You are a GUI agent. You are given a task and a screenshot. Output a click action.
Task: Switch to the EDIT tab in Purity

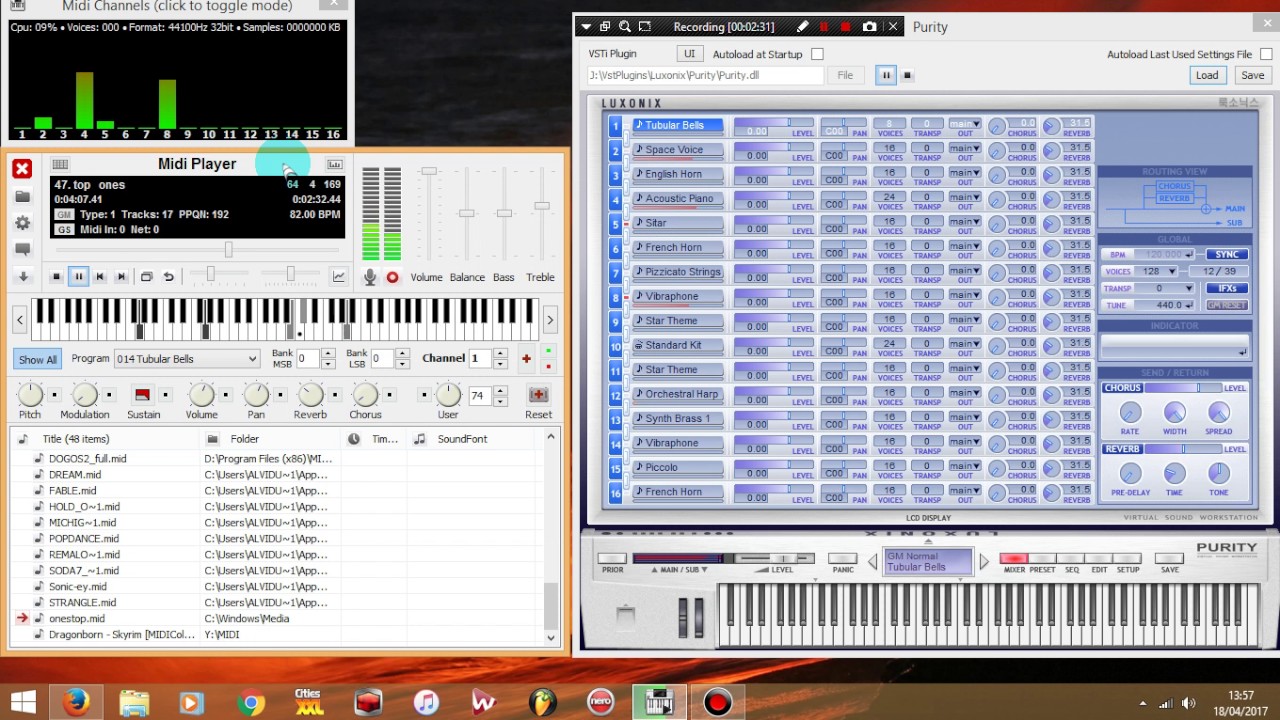coord(1099,559)
